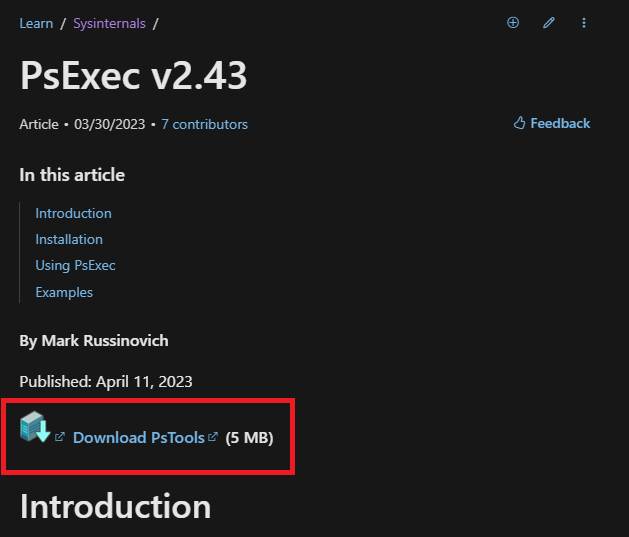The image size is (629, 537).
Task: Click the PsTools download package icon
Action: click(x=35, y=427)
